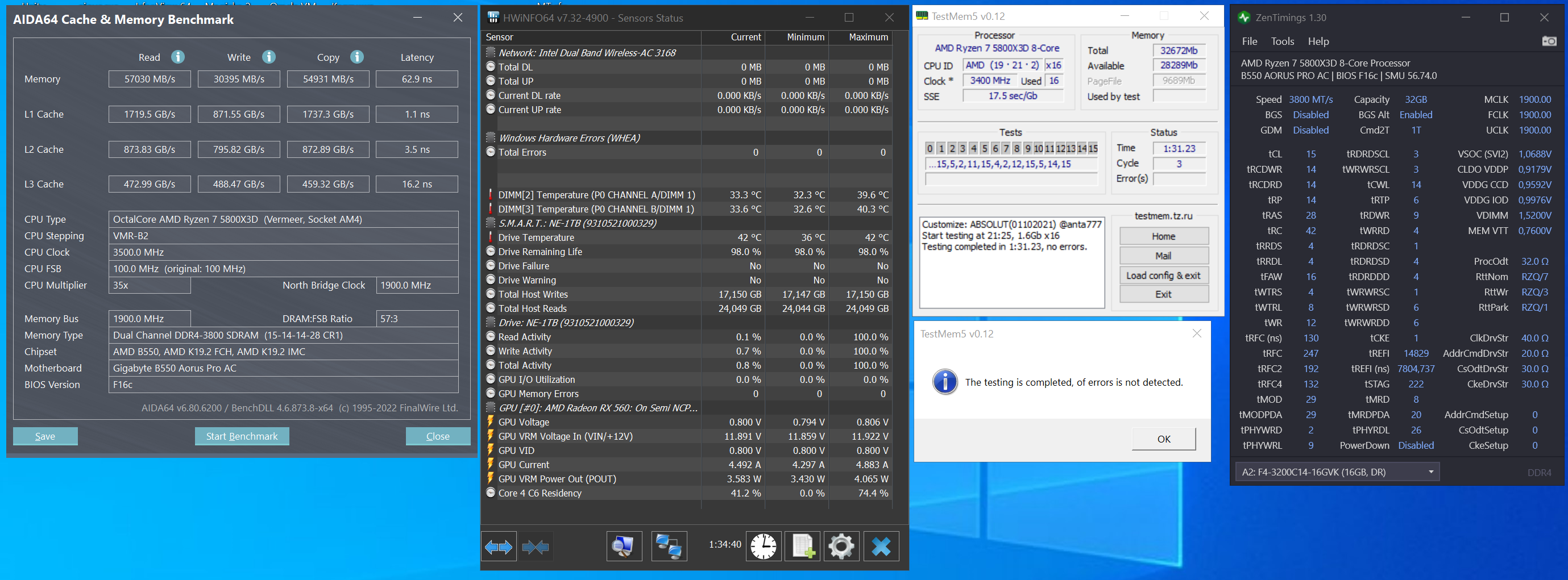Open the Help menu in ZenTimings
1568x580 pixels.
[x=1318, y=41]
